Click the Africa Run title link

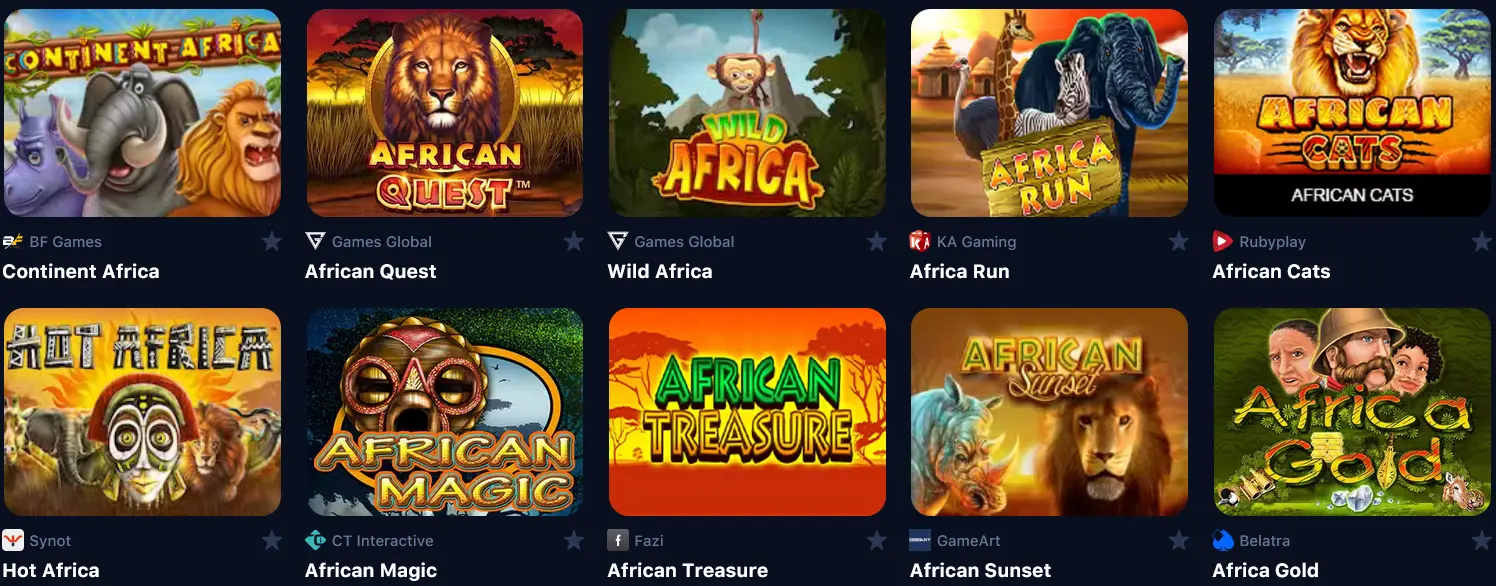click(x=960, y=271)
